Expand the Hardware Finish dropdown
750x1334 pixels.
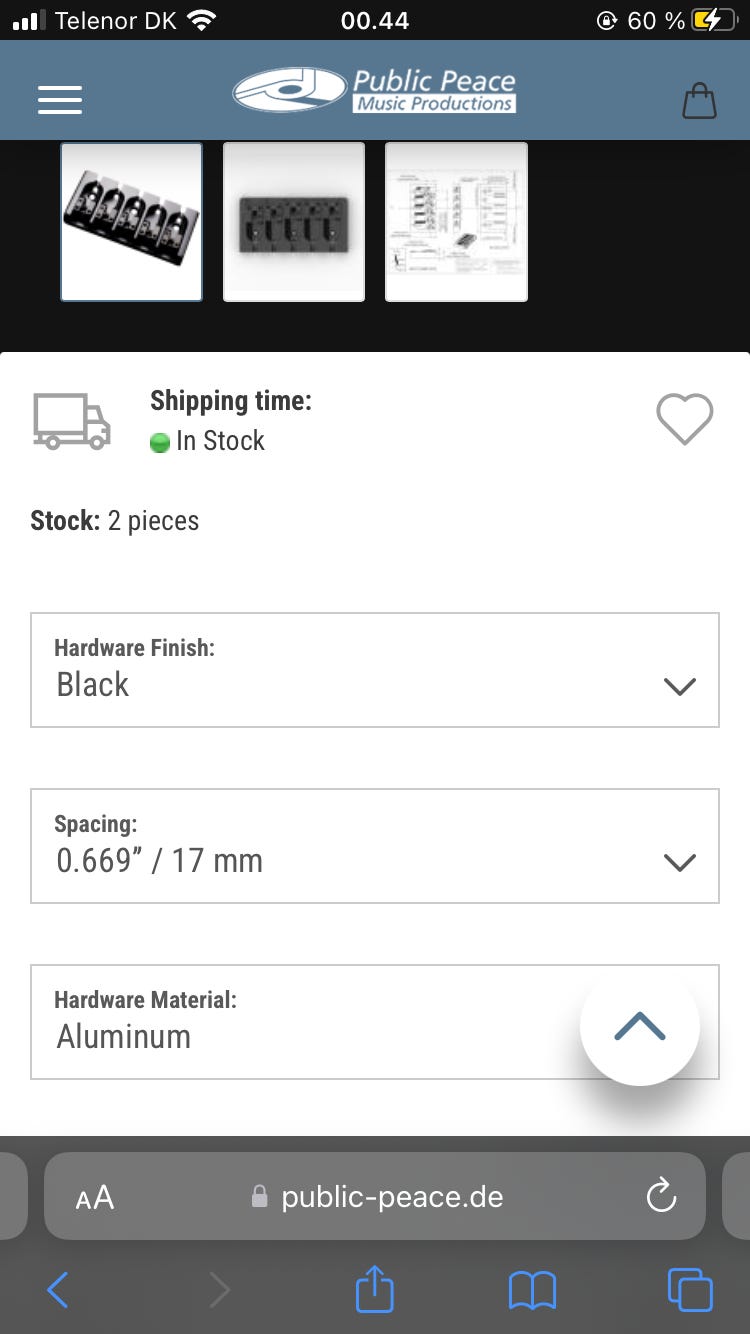(375, 670)
